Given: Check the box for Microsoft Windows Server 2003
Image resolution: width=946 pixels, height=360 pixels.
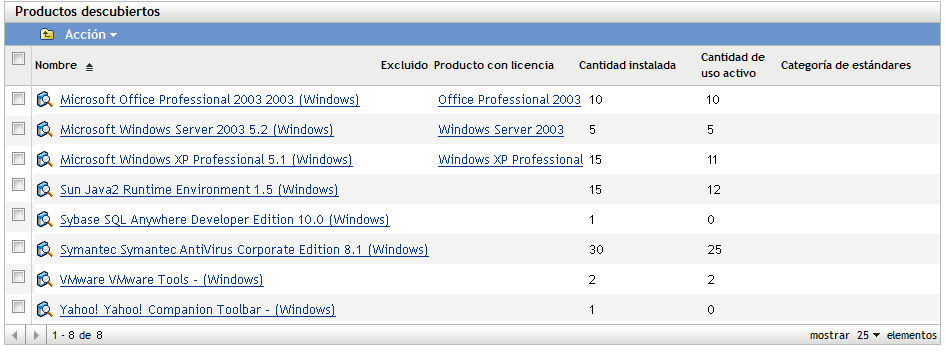Looking at the screenshot, I should (19, 128).
